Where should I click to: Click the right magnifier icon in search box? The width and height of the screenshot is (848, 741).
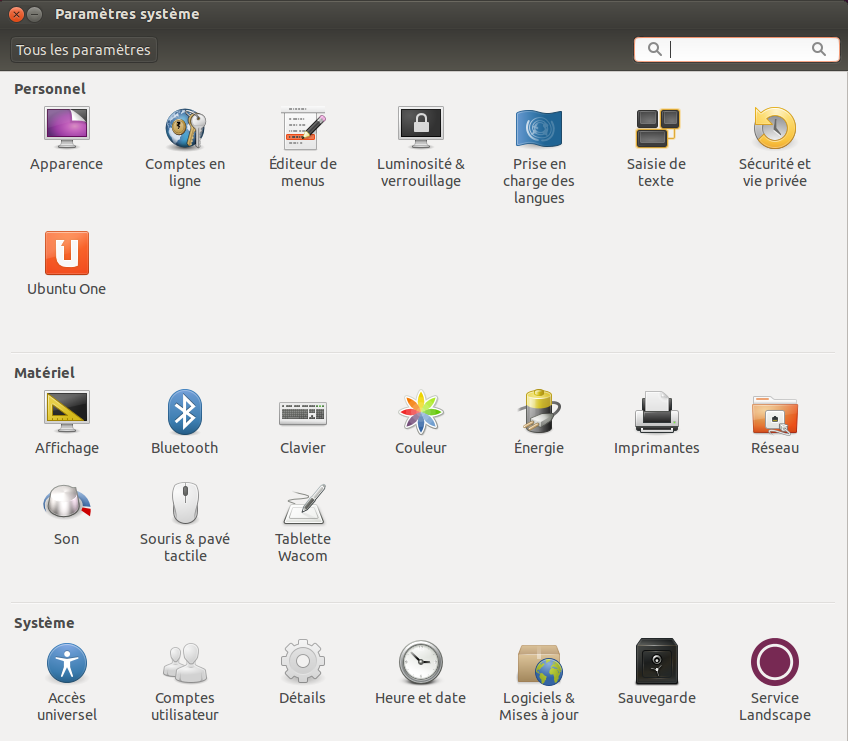click(x=819, y=49)
